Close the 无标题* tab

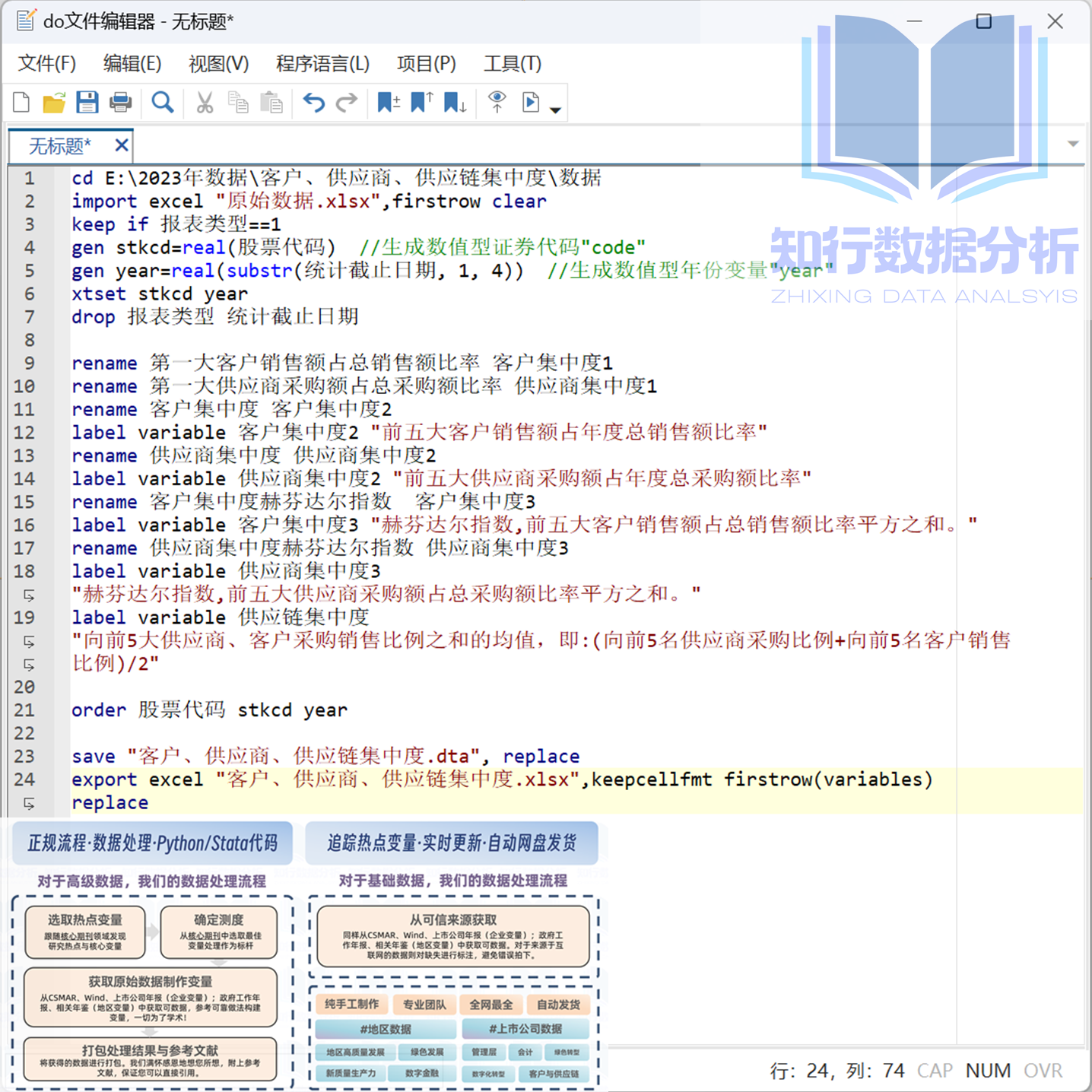pos(121,144)
